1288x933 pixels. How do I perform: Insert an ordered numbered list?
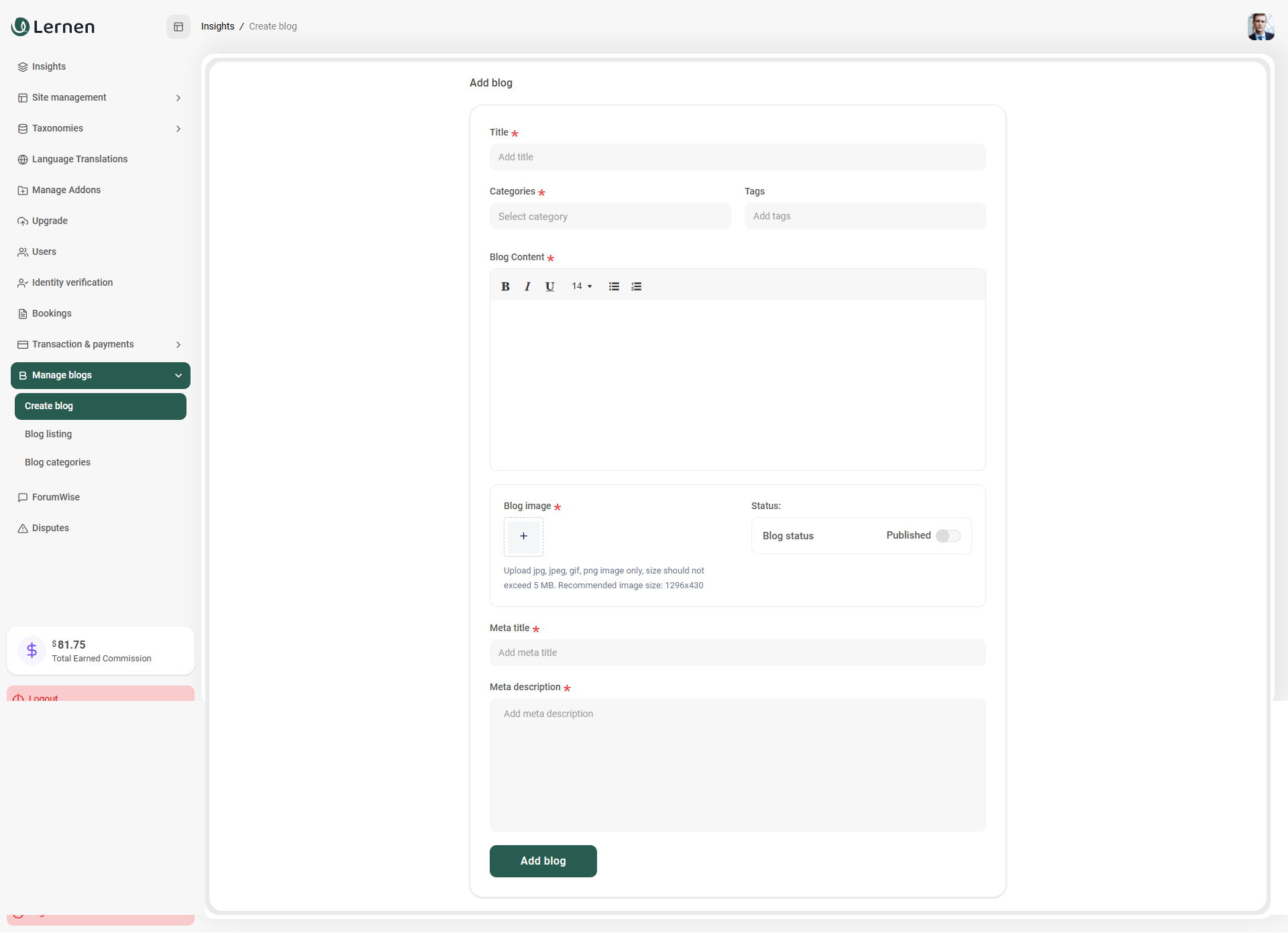[x=636, y=286]
